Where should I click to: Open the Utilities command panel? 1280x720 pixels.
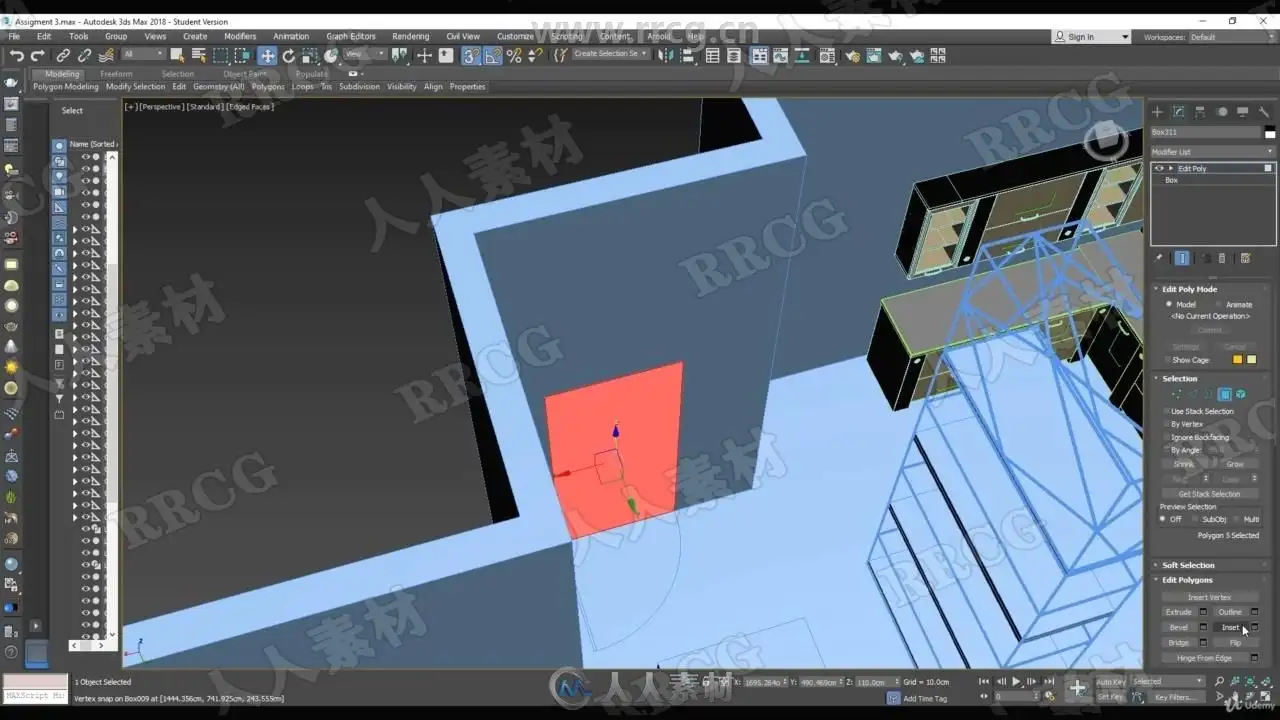[1264, 112]
